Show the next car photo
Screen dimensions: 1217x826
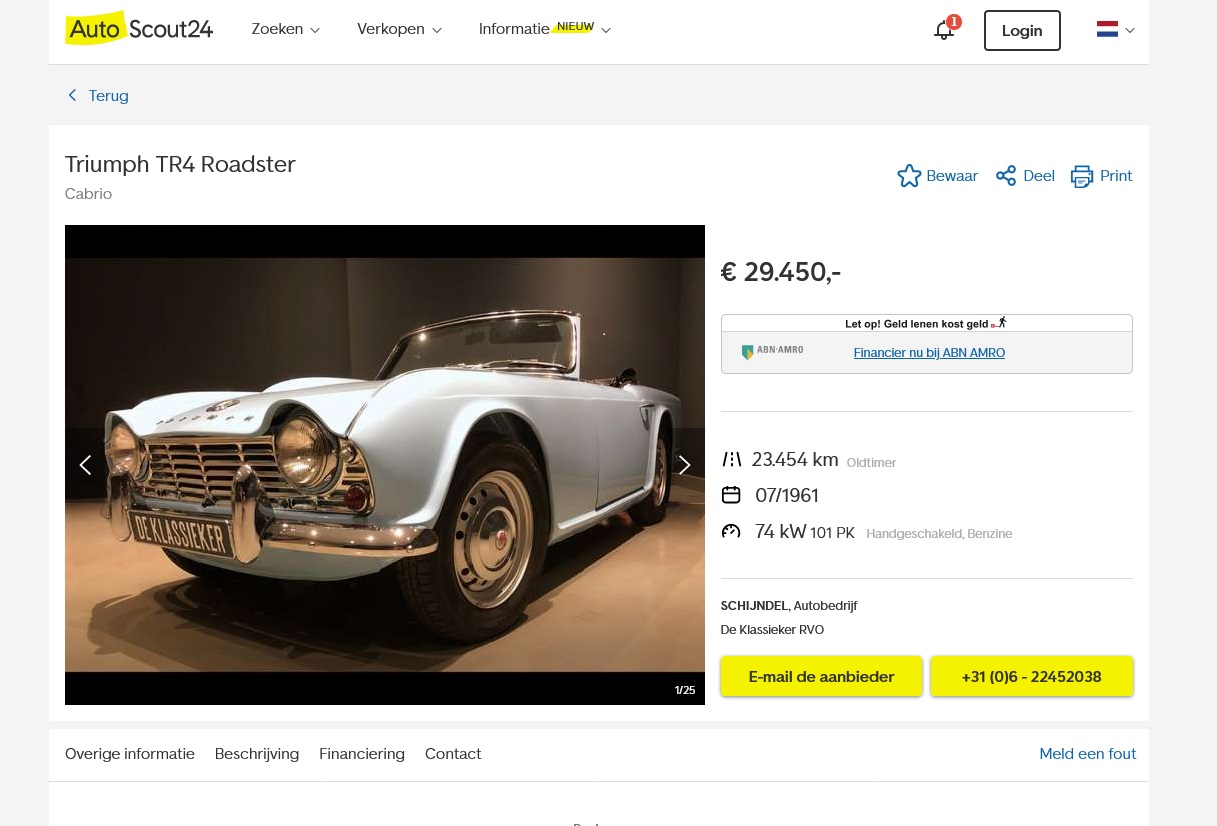685,465
